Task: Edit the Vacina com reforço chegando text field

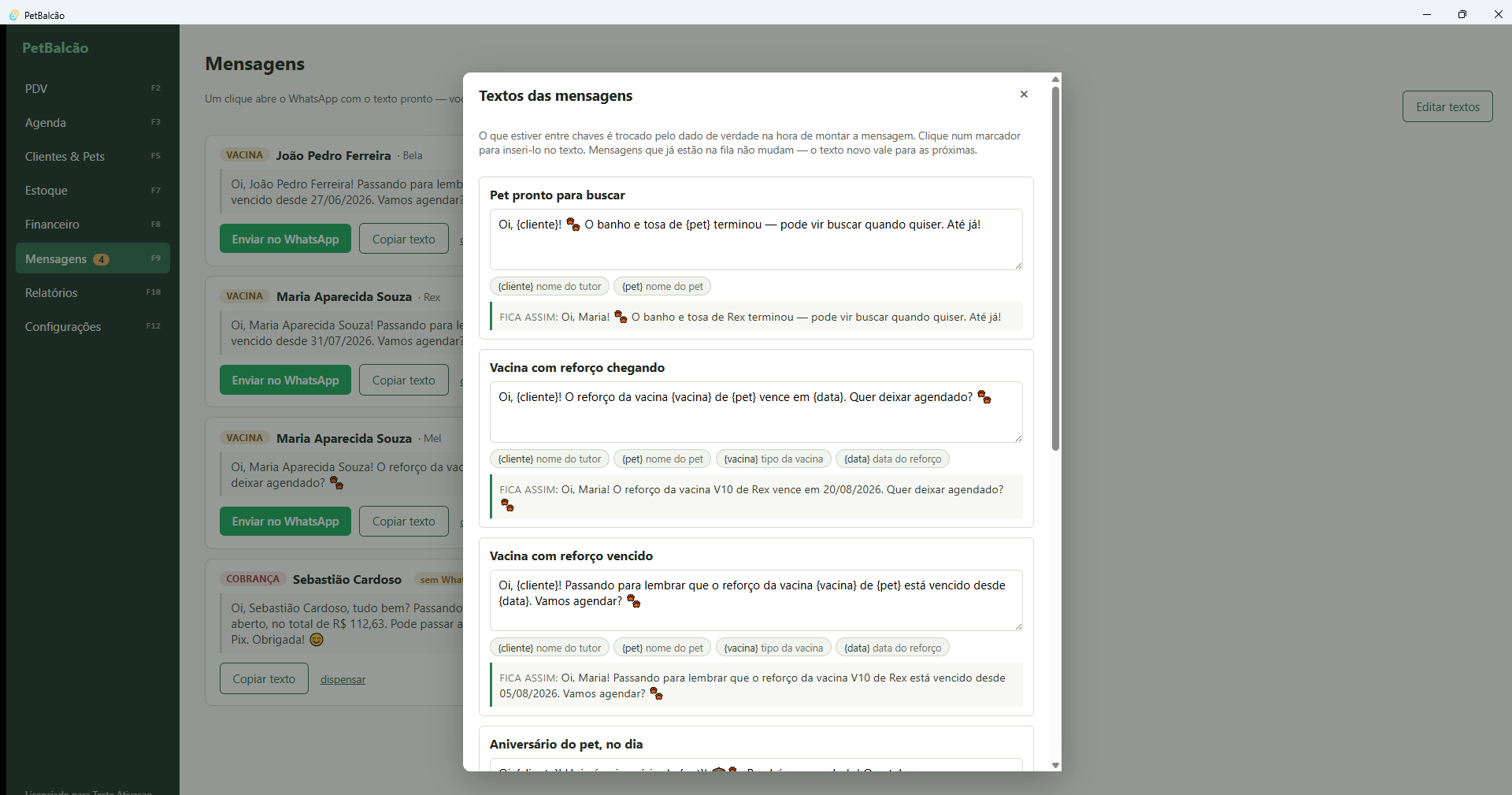Action: (x=756, y=412)
